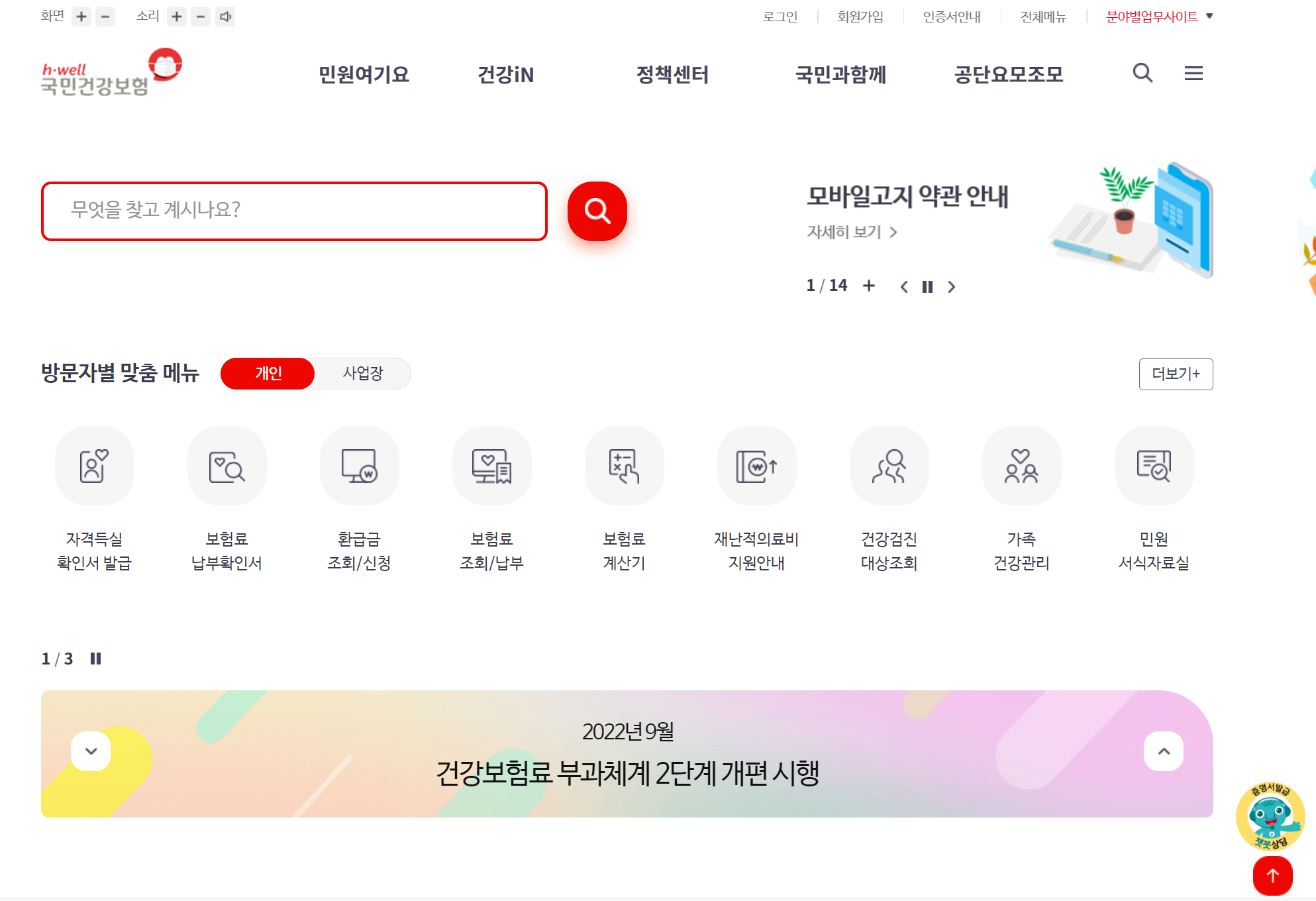Image resolution: width=1316 pixels, height=901 pixels.
Task: Open the 건강iN menu
Action: point(505,75)
